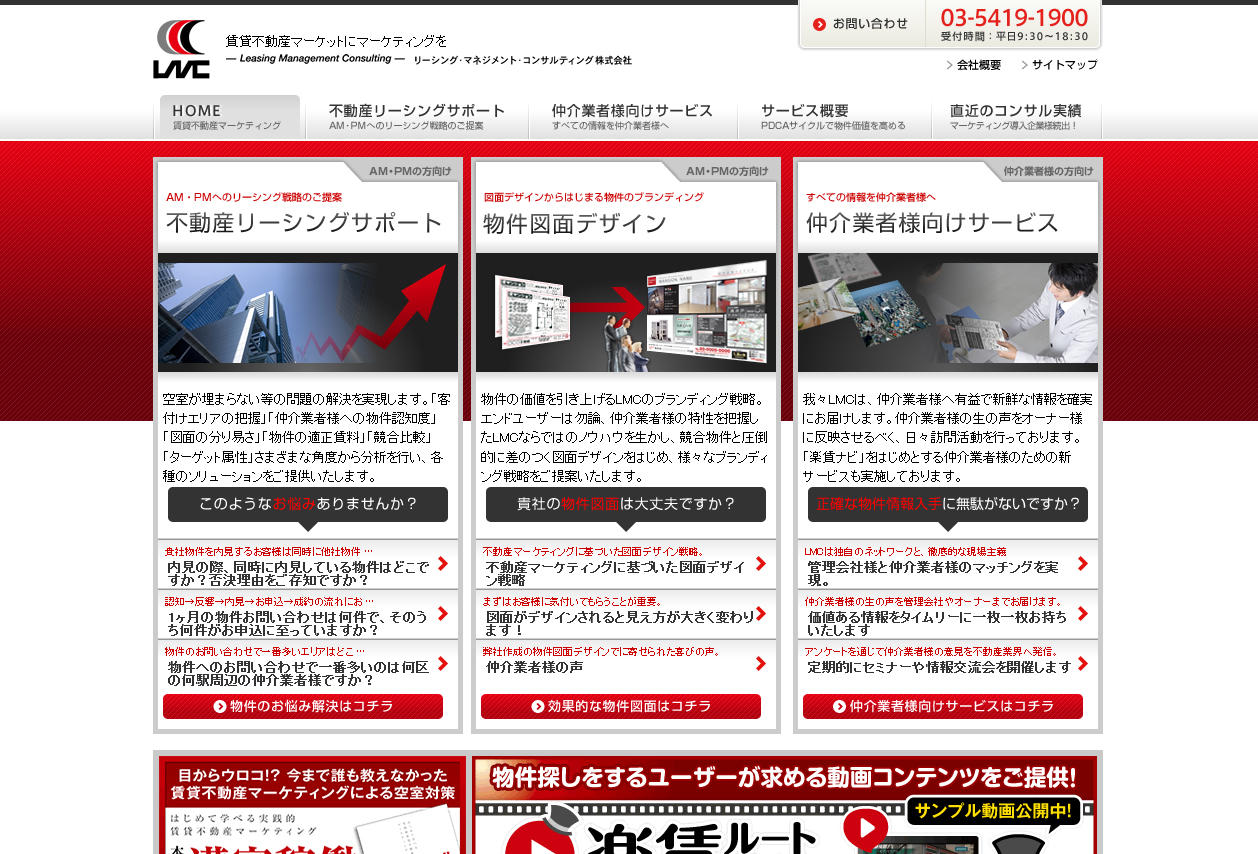Click the LMC company logo

coord(182,49)
